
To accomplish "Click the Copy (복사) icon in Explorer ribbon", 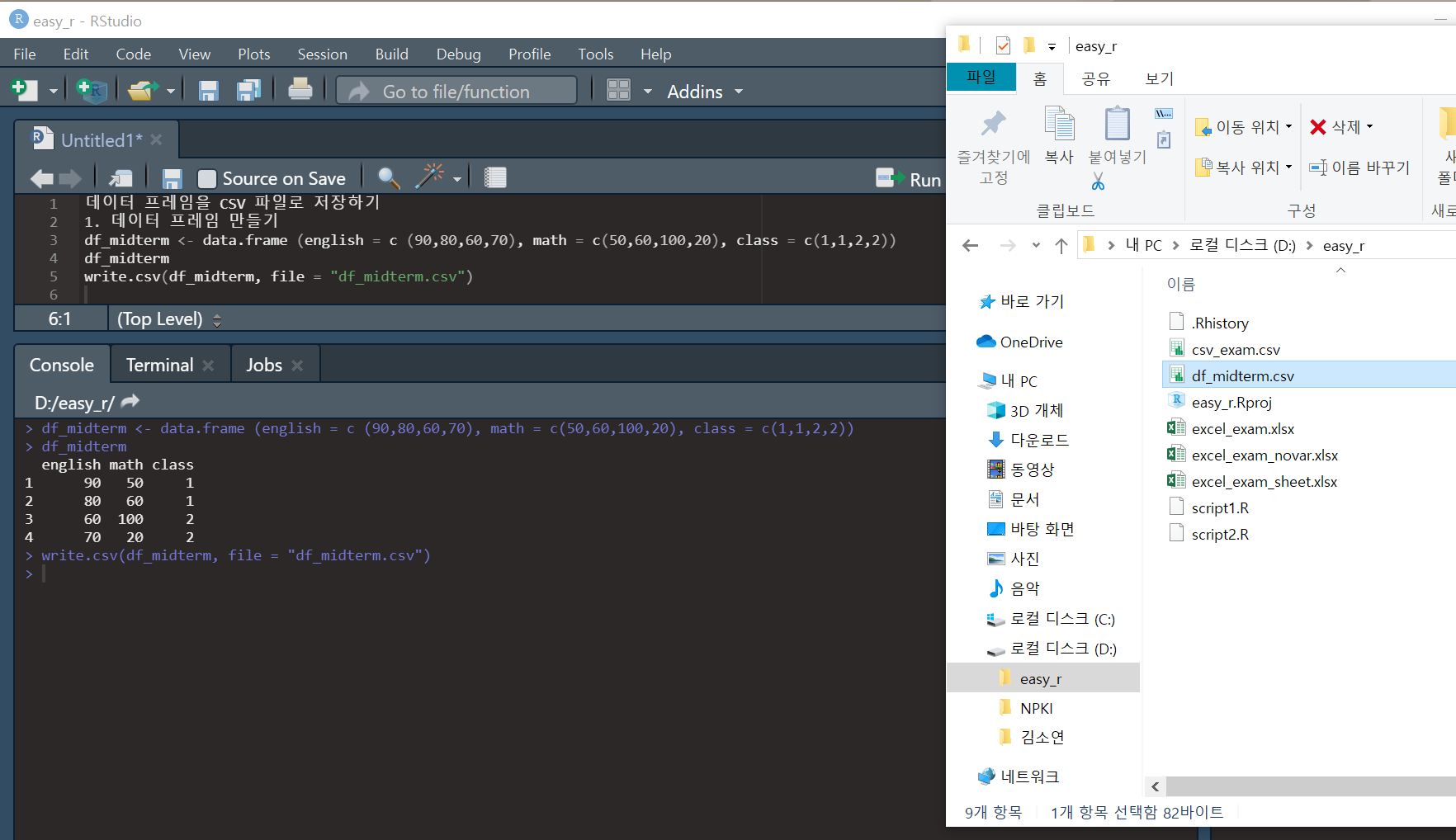I will [x=1059, y=124].
